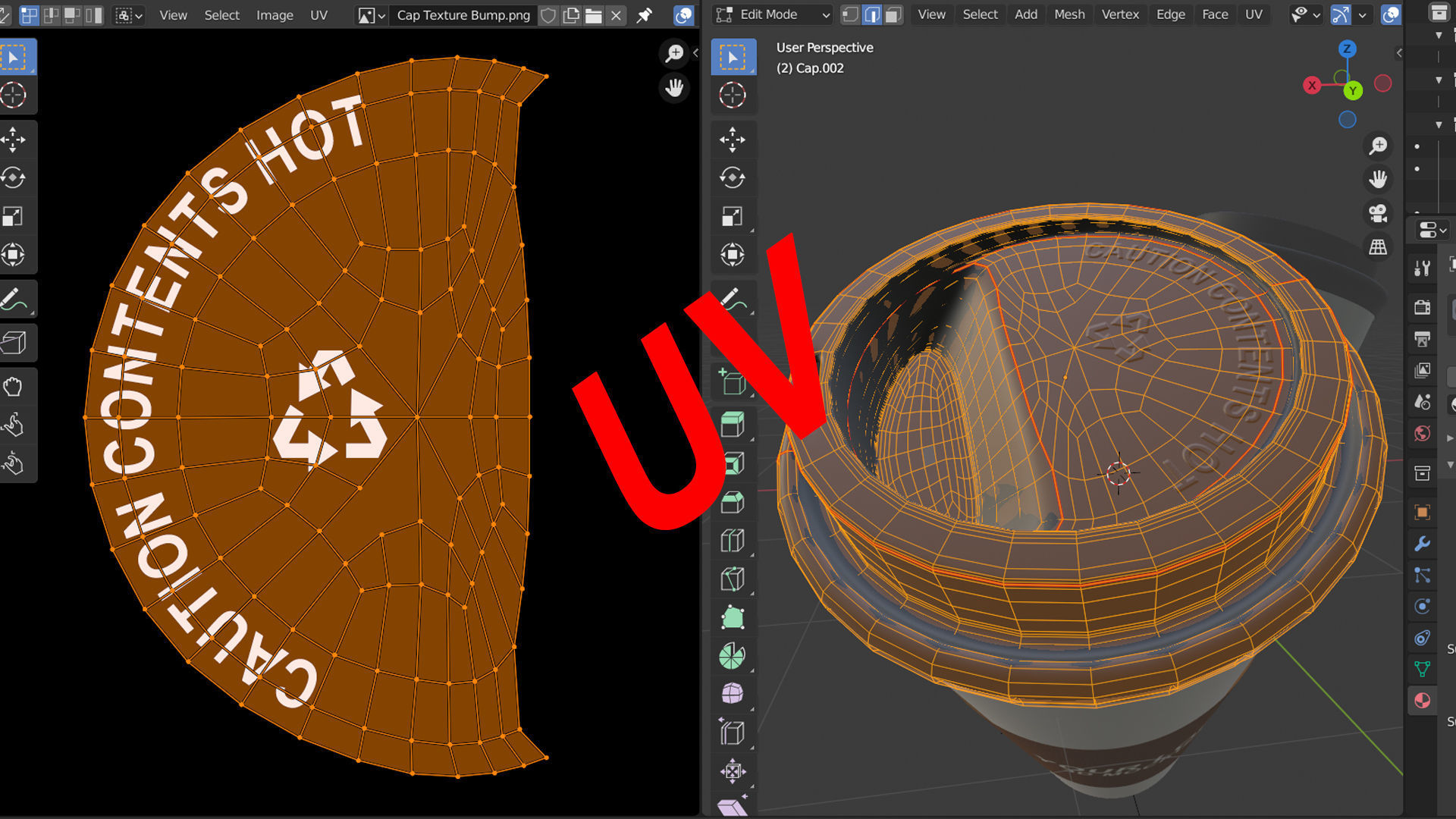Screen dimensions: 1456x819
Task: Switch 3D viewport to face select mode
Action: (x=893, y=14)
